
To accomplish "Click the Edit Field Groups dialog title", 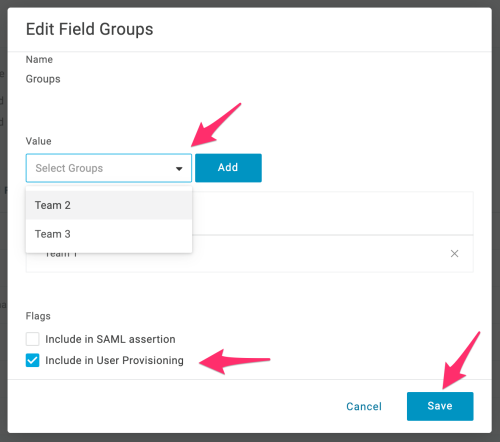I will 90,29.
